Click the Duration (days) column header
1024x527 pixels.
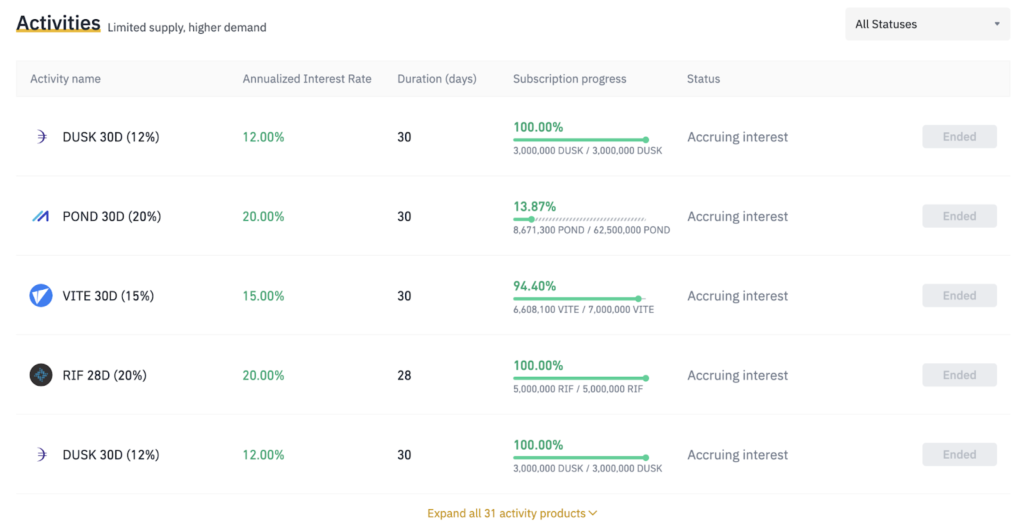(437, 79)
